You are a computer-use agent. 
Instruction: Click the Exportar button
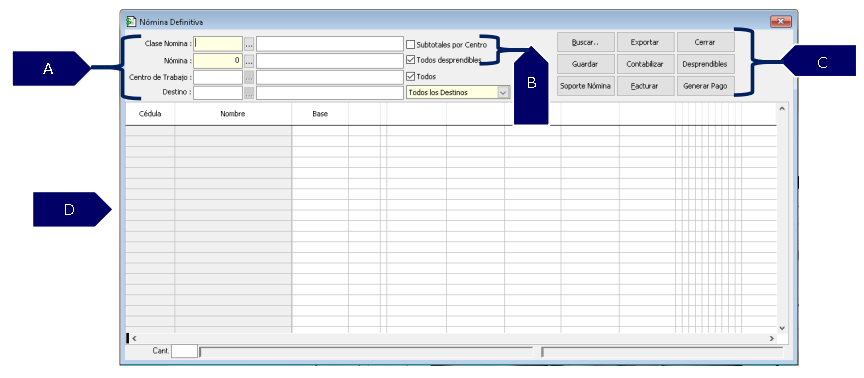point(645,42)
